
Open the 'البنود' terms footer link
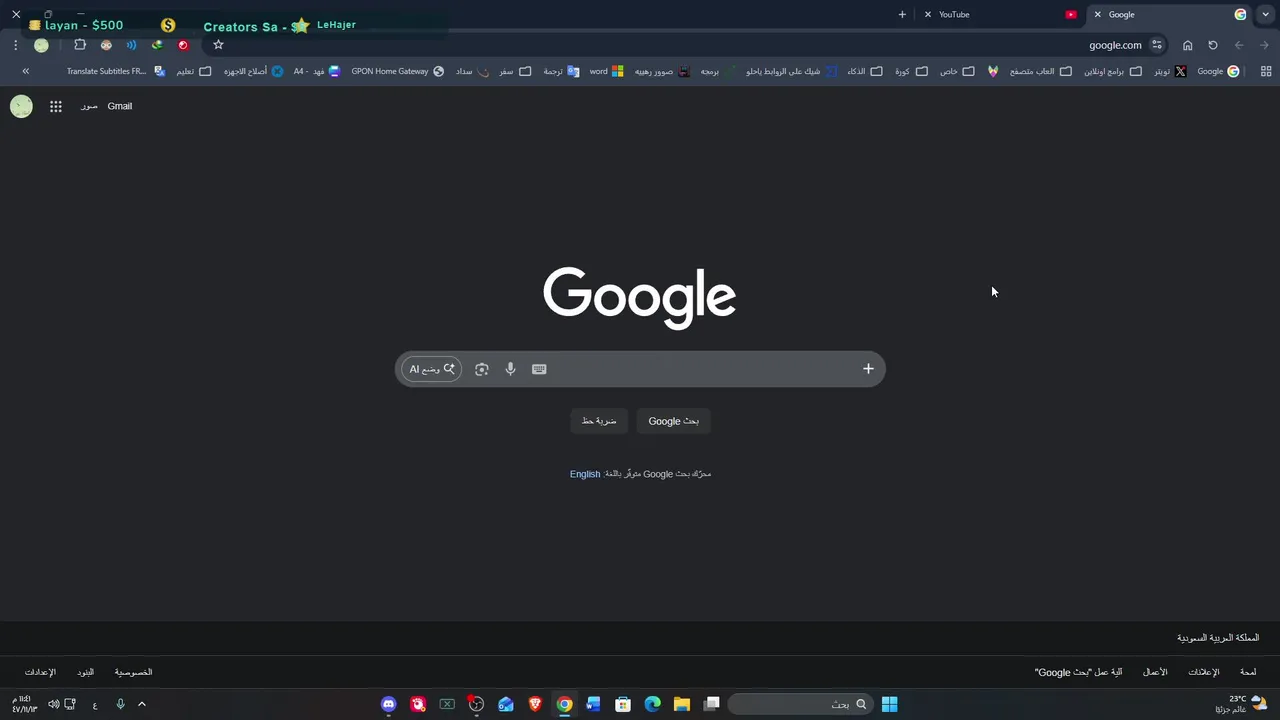pos(85,672)
